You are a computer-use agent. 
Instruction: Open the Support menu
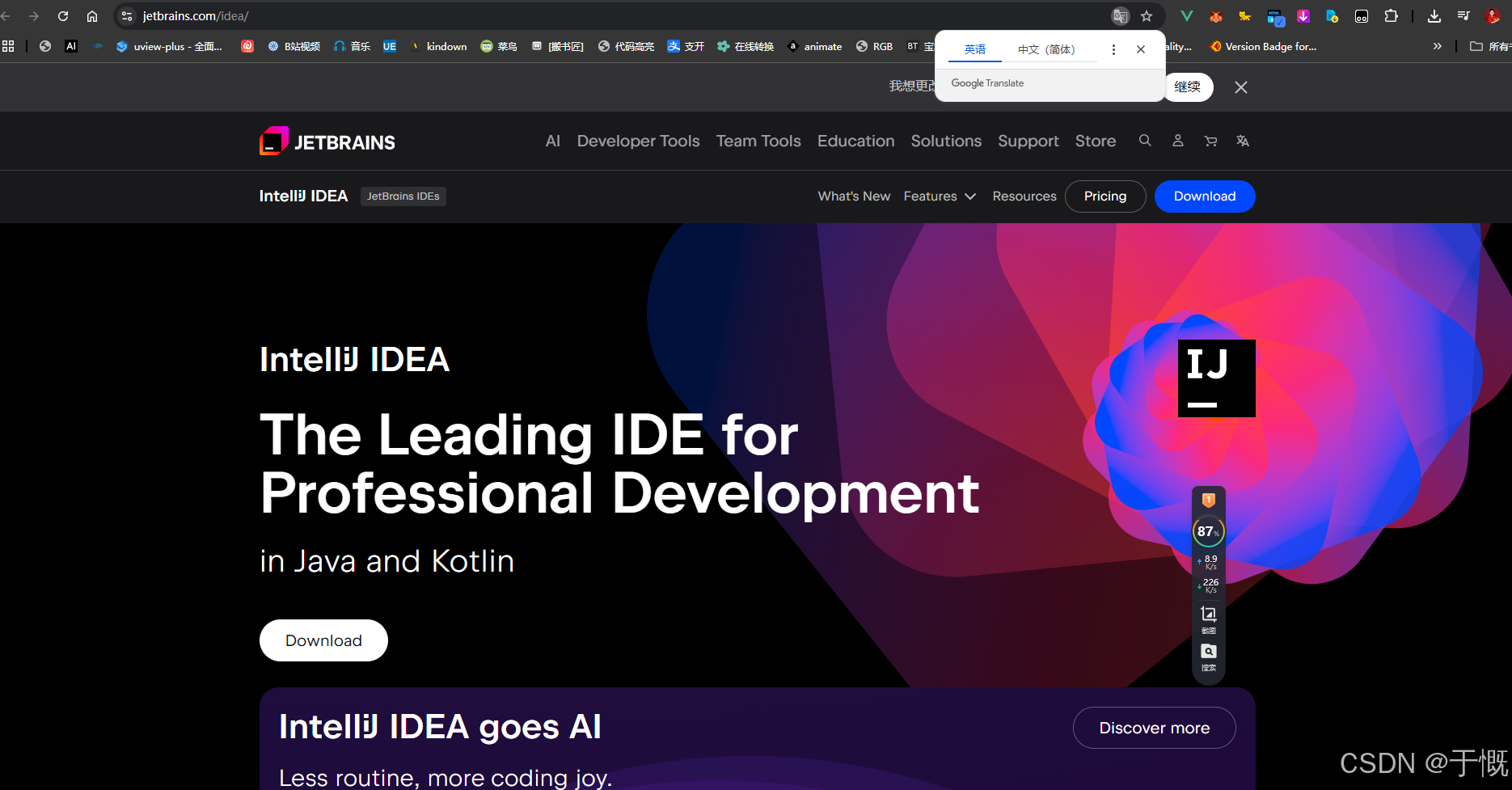[x=1028, y=141]
